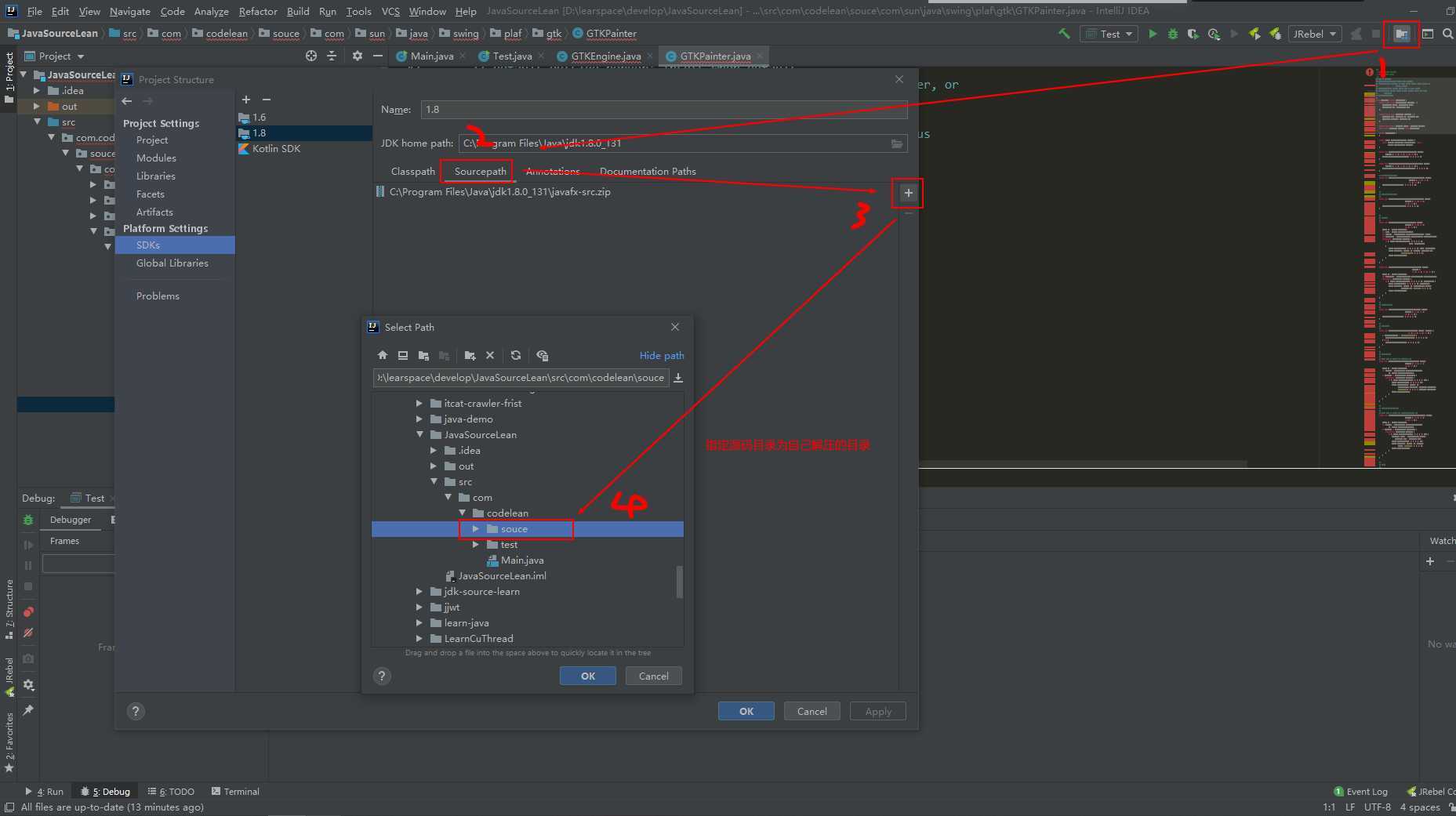Expand the out folder in Project panel
Viewport: 1456px width, 816px height.
37,107
